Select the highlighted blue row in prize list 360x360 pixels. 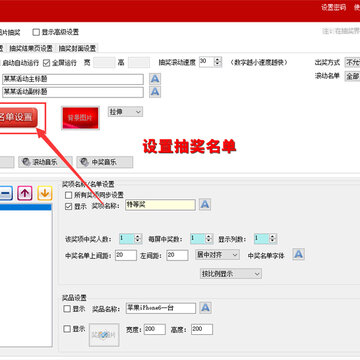coord(26,207)
